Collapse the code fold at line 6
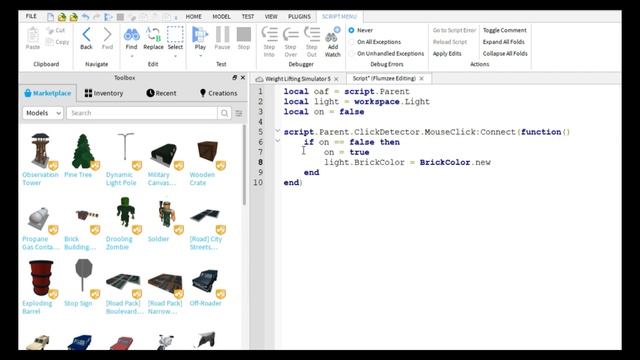The height and width of the screenshot is (360, 640). [x=278, y=141]
